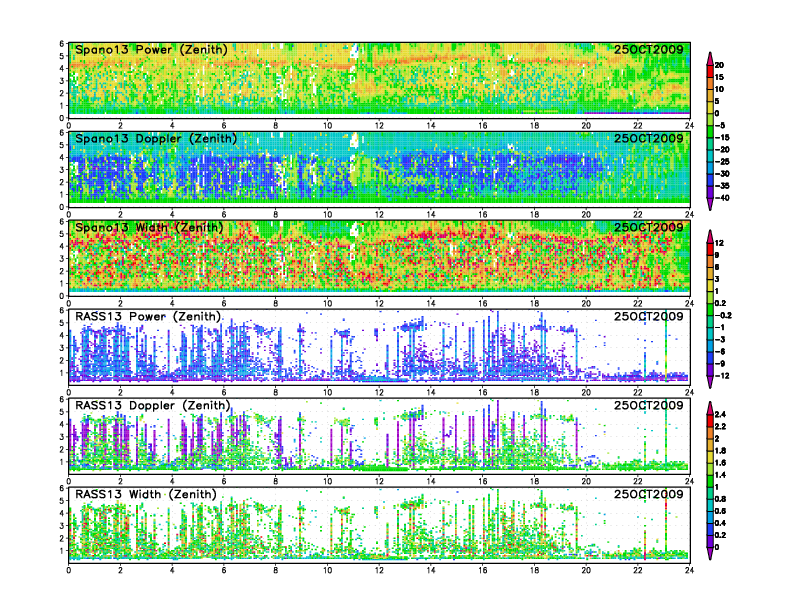Click the '20' label on the top color bar

click(x=719, y=65)
